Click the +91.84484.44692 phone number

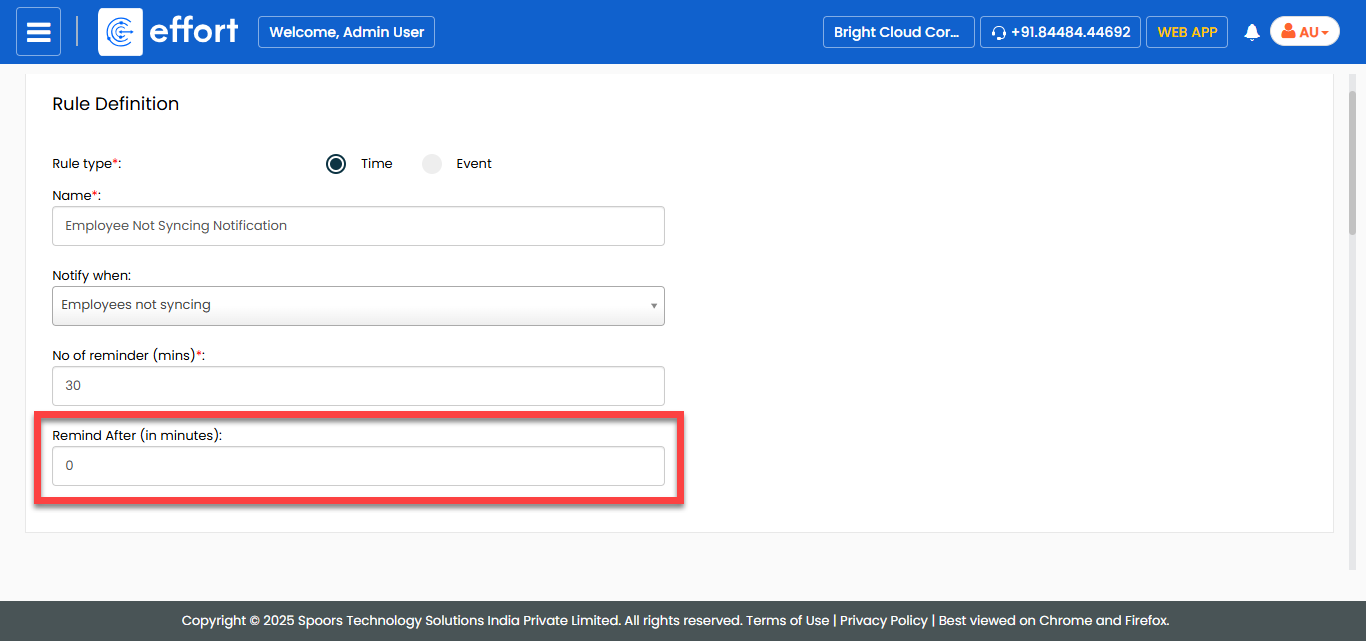point(1070,32)
